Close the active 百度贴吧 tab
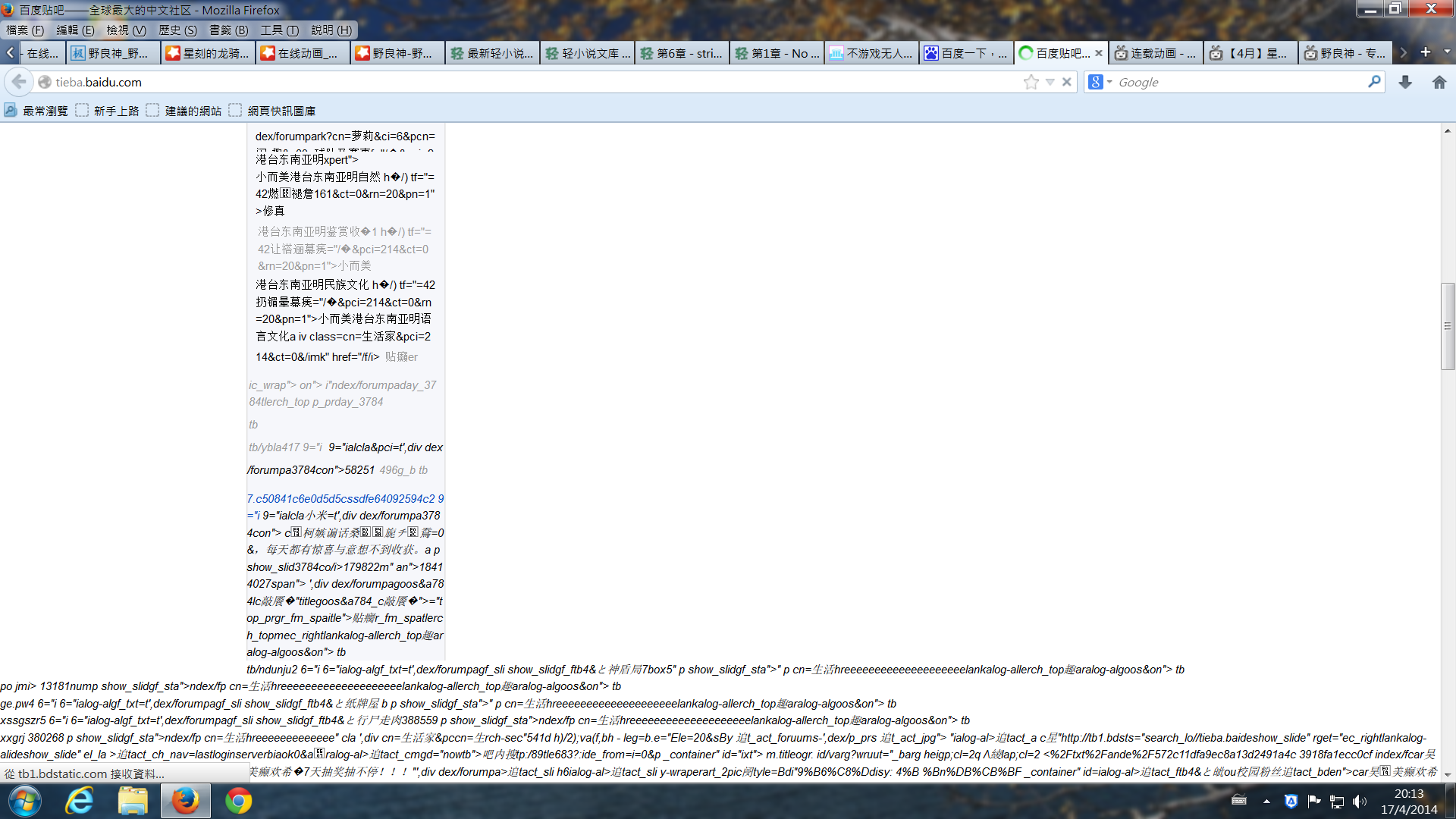 [x=1099, y=53]
